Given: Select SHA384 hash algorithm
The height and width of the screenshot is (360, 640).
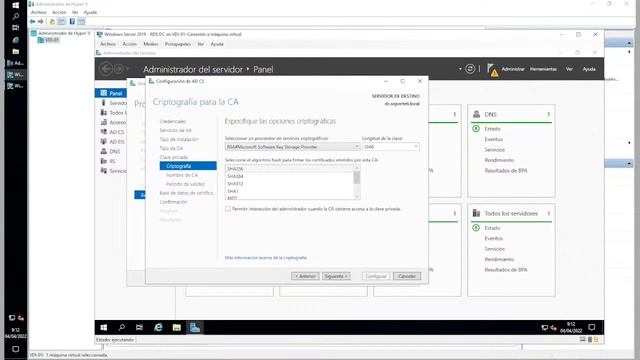Looking at the screenshot, I should (289, 176).
